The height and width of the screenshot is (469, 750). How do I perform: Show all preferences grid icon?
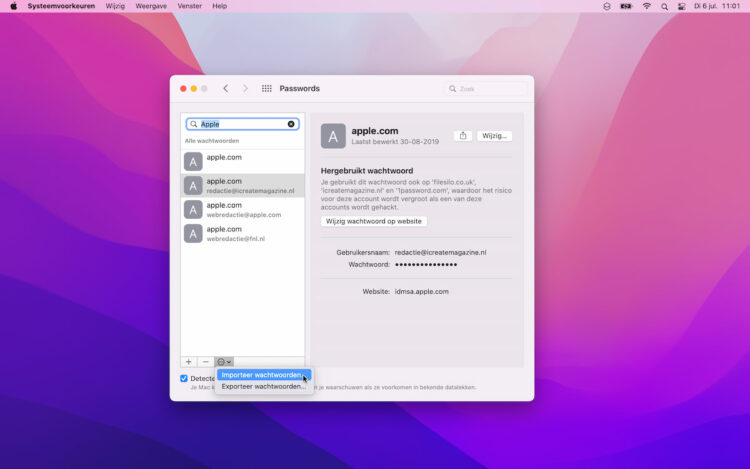point(267,89)
